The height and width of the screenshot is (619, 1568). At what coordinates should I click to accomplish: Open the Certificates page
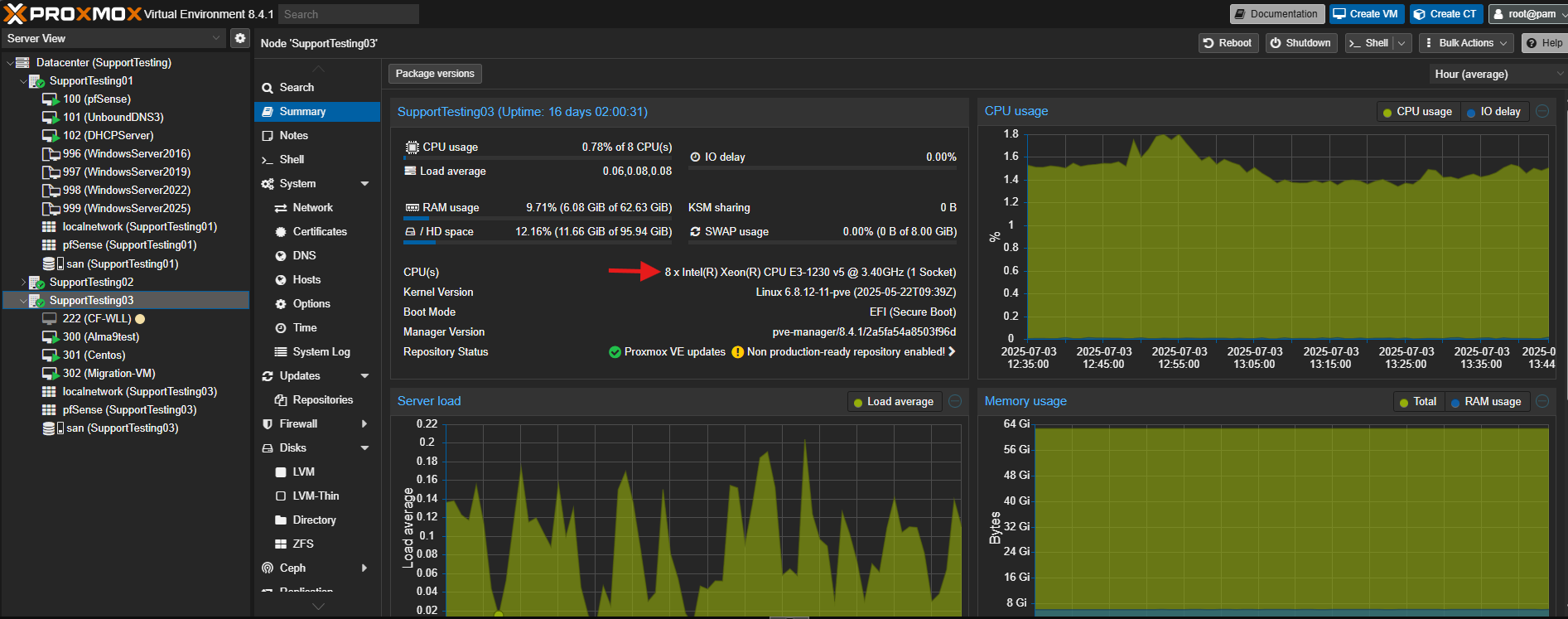317,231
